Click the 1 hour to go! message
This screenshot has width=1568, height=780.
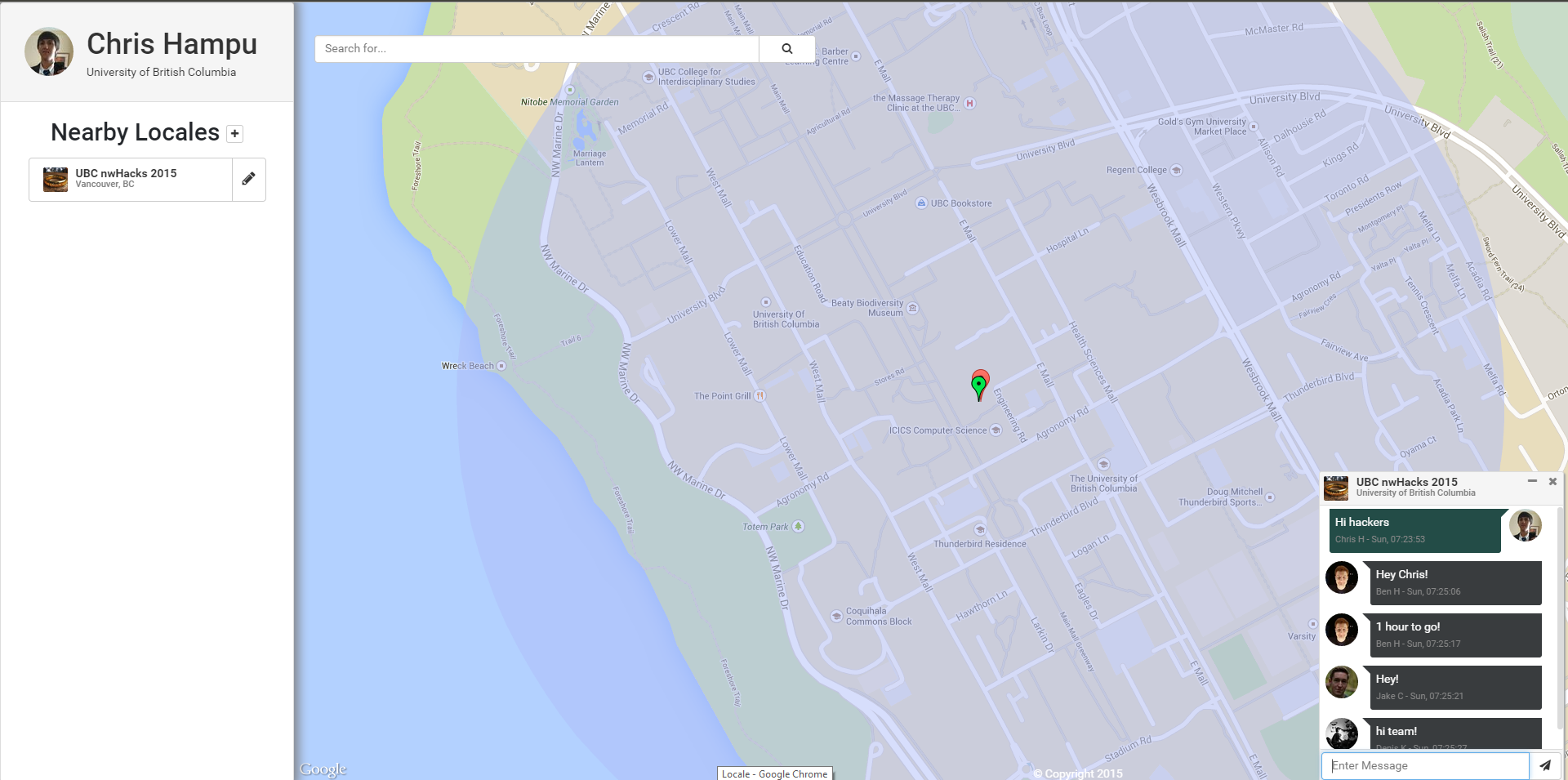pos(1456,635)
